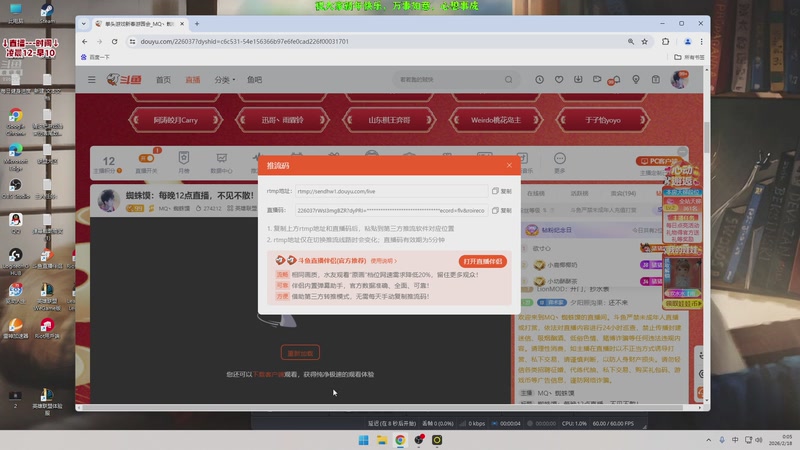The height and width of the screenshot is (450, 800).
Task: Expand the system tray hidden icons chevron
Action: [x=709, y=440]
